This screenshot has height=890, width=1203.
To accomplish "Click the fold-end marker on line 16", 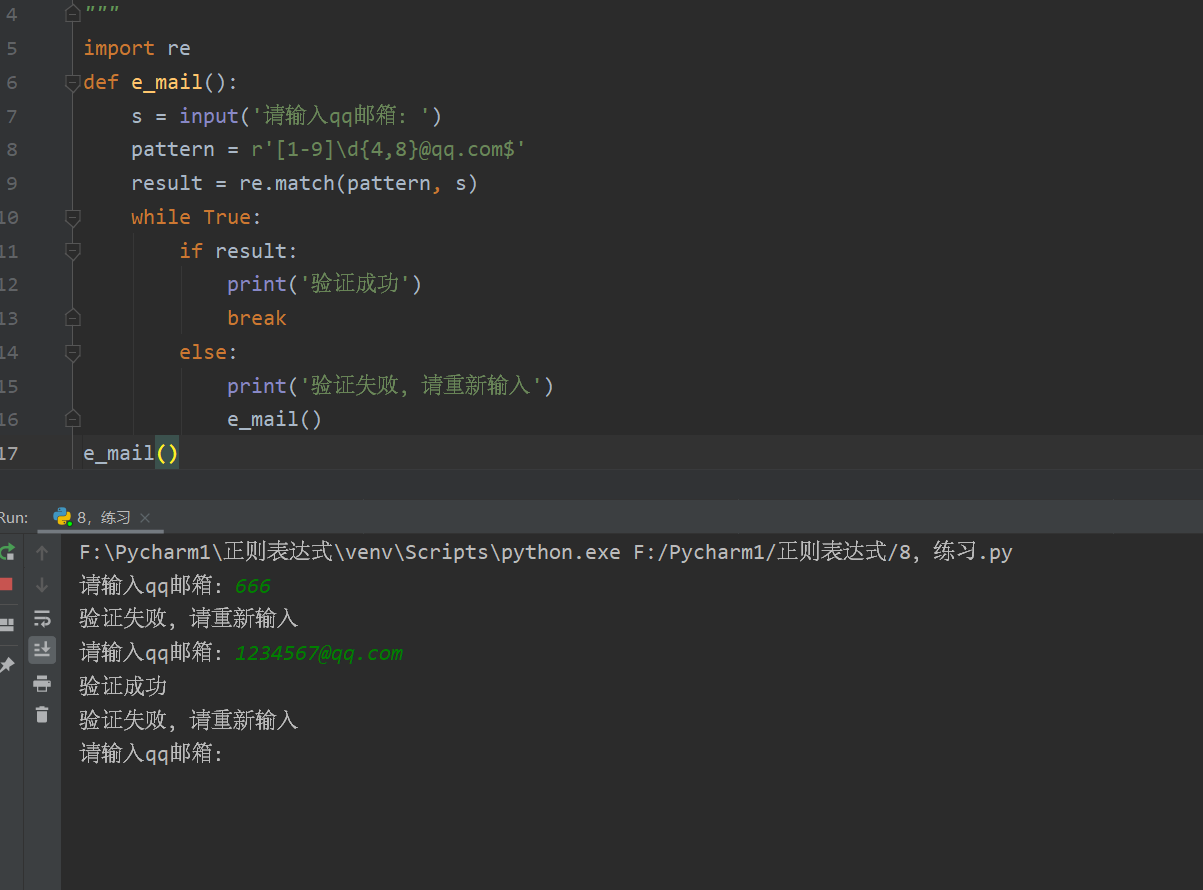I will click(x=72, y=419).
